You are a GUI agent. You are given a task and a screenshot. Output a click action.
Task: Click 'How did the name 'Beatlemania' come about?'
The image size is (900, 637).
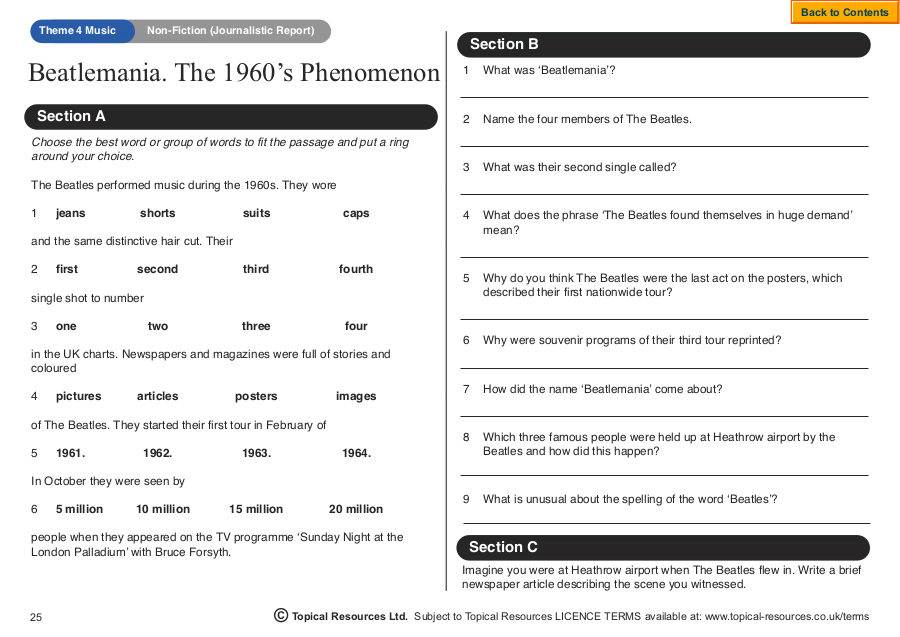[603, 389]
